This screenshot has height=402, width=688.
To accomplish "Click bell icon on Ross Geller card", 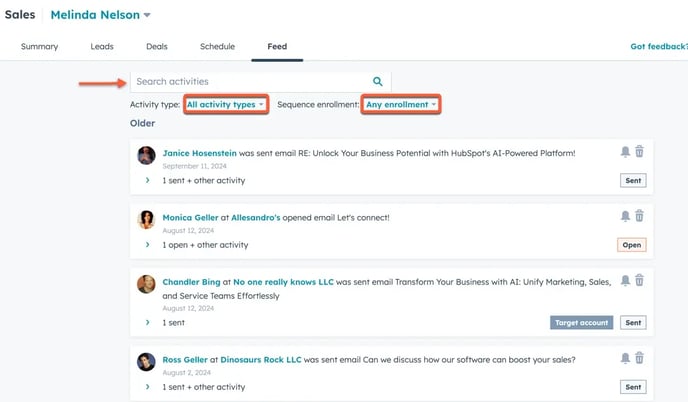I will pos(625,358).
